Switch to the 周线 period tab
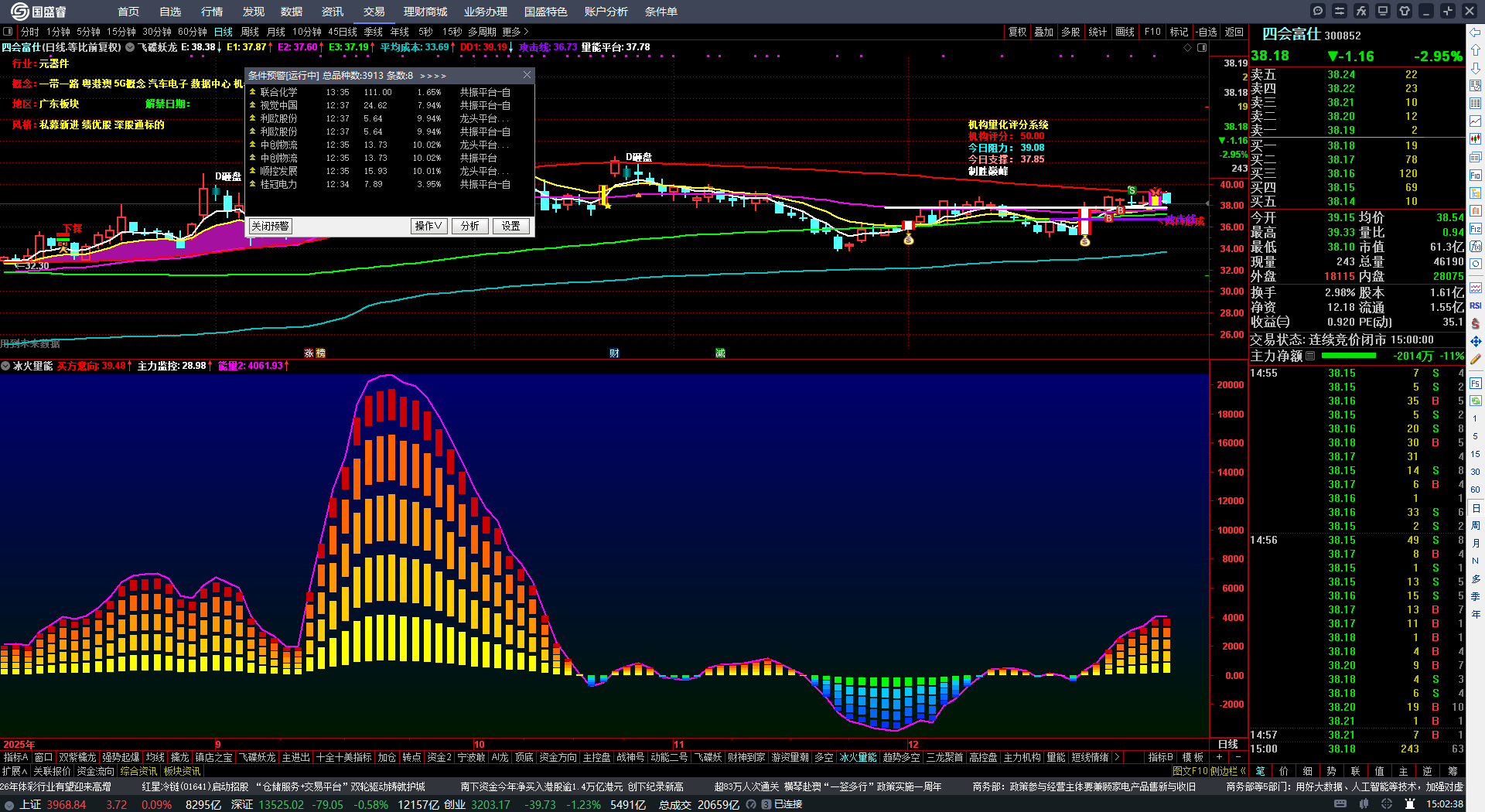The image size is (1485, 812). click(250, 32)
